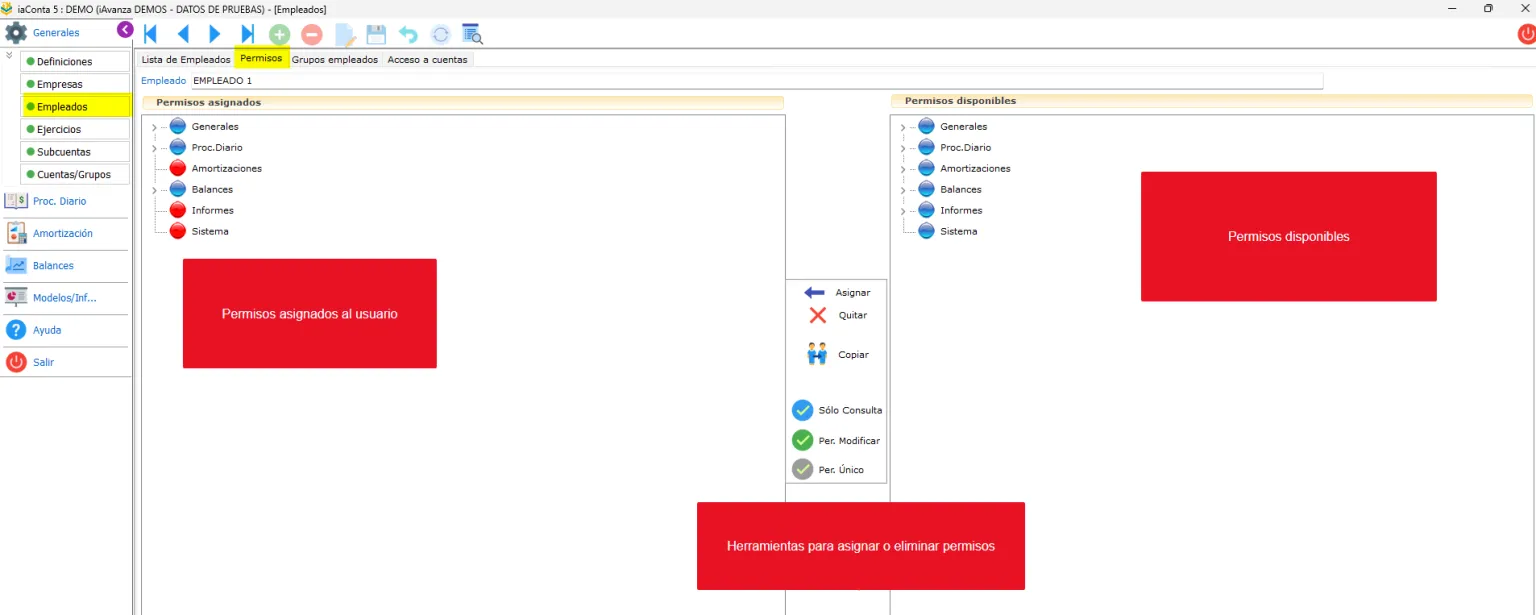
Task: Delete record with red minus icon
Action: [312, 34]
